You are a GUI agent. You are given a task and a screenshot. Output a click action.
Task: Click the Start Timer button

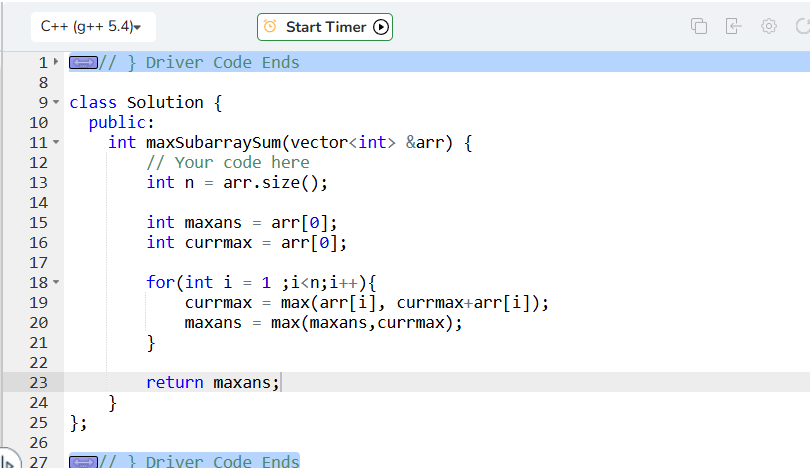325,27
